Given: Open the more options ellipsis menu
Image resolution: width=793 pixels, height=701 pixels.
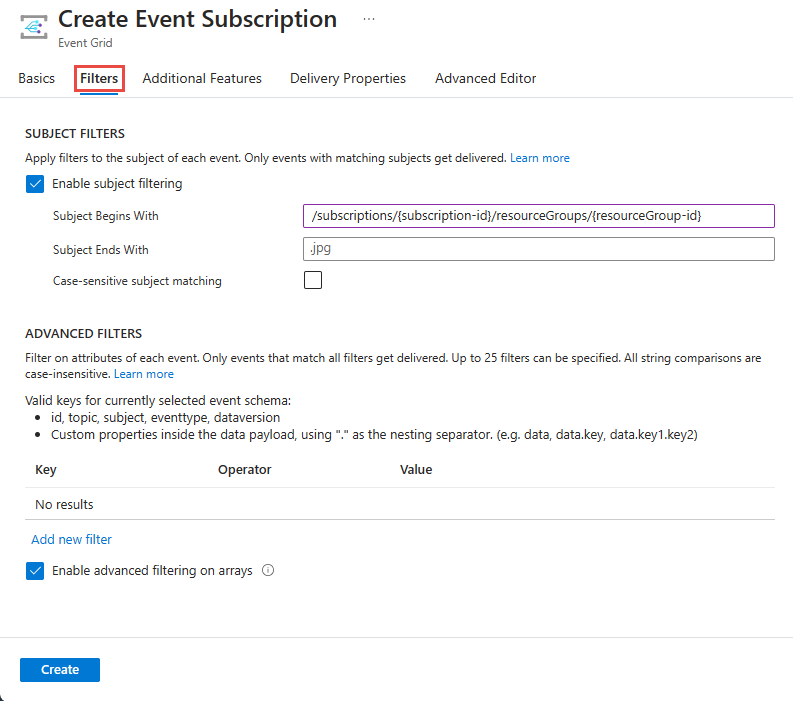Looking at the screenshot, I should [x=369, y=19].
